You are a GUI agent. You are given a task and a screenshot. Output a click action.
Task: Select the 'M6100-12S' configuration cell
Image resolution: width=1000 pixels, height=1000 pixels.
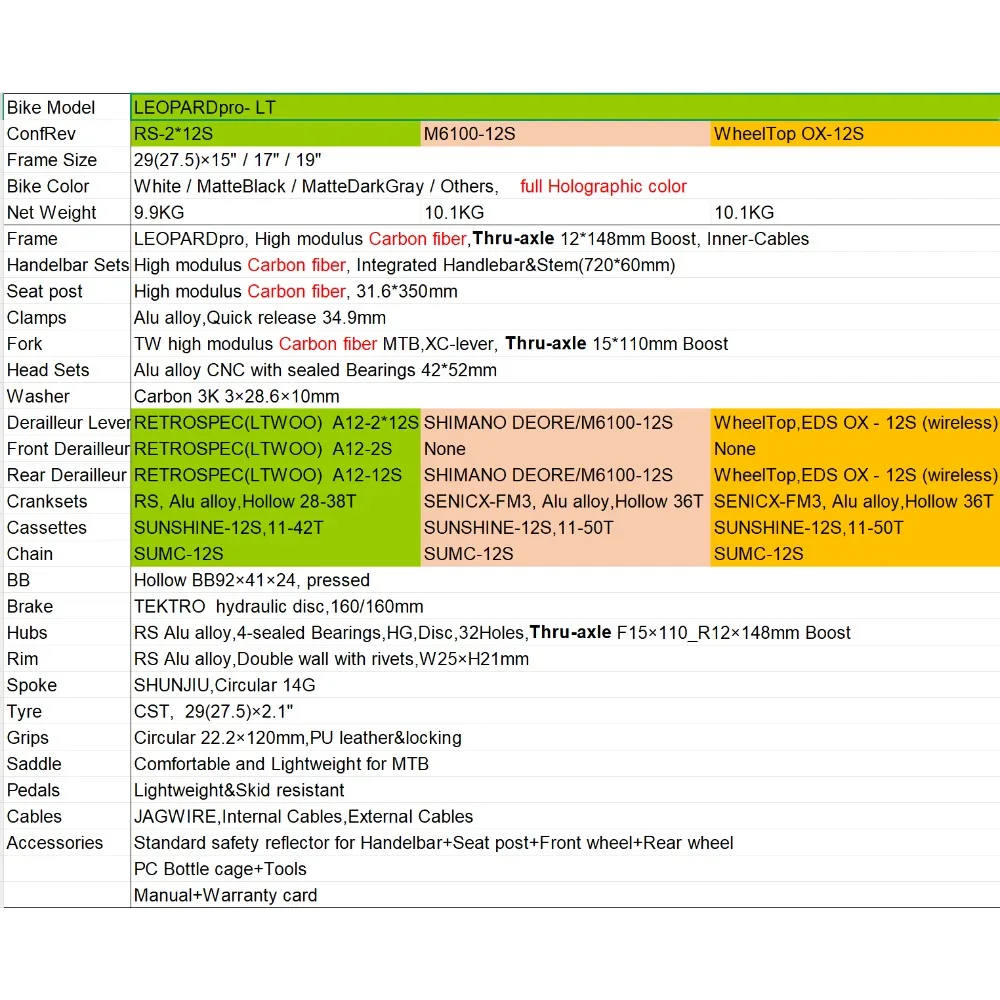(565, 134)
